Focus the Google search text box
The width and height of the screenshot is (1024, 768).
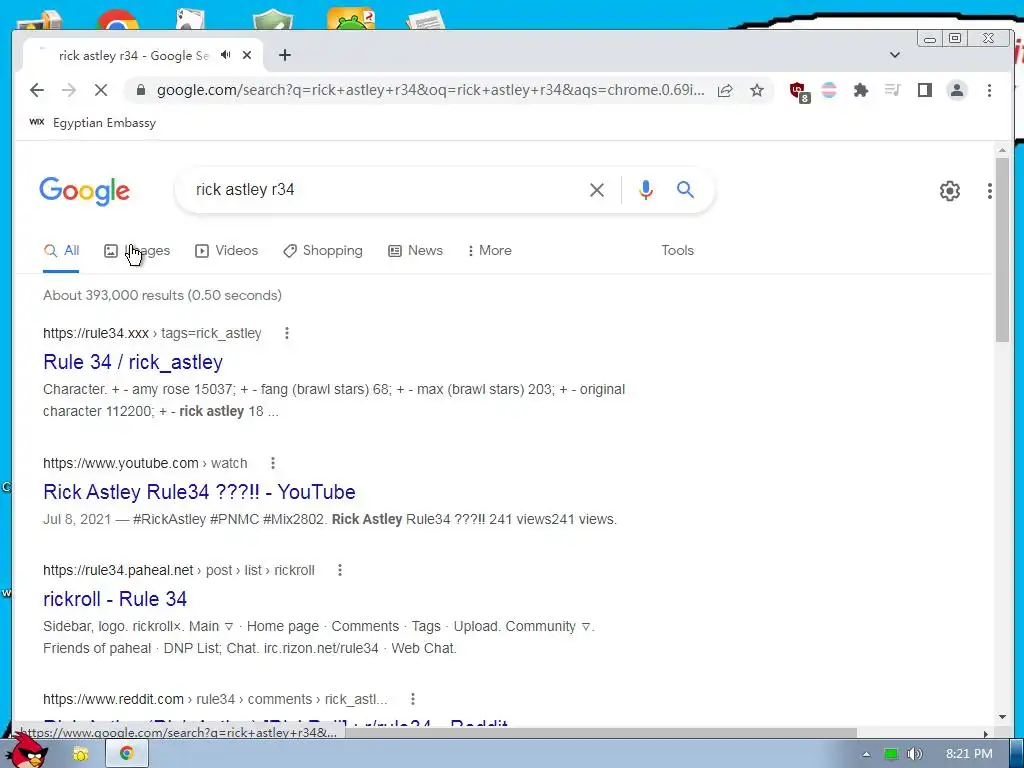point(385,190)
